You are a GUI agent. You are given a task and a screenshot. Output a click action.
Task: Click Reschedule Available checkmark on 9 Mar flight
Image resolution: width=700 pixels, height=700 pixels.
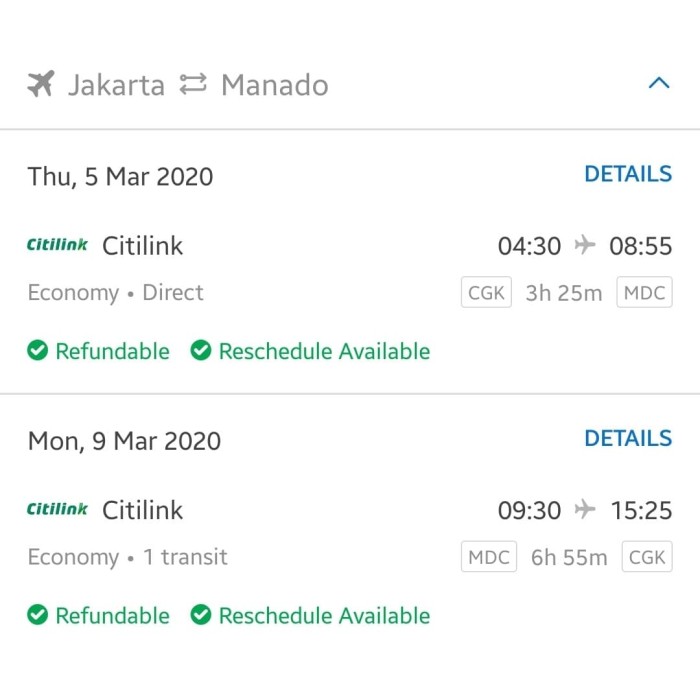click(x=201, y=615)
